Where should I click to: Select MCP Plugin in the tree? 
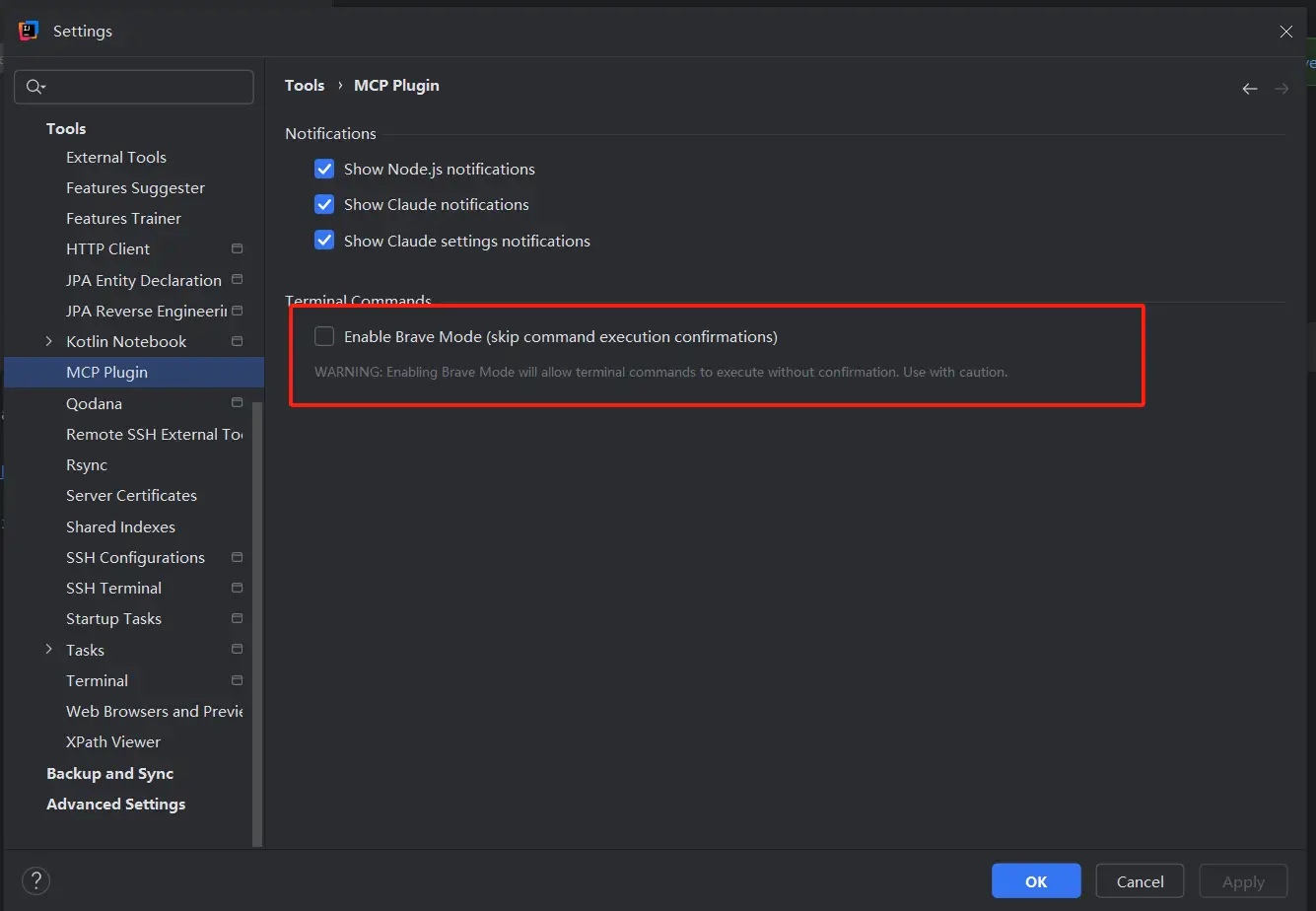coord(134,372)
